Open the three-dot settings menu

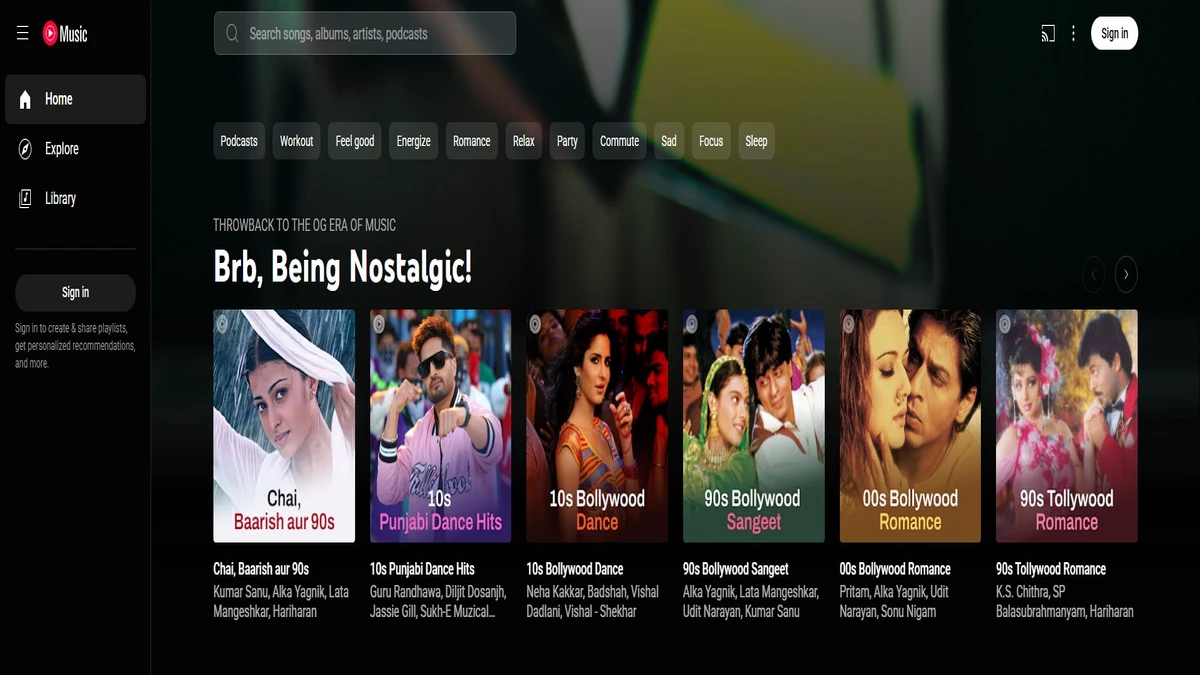pos(1073,34)
